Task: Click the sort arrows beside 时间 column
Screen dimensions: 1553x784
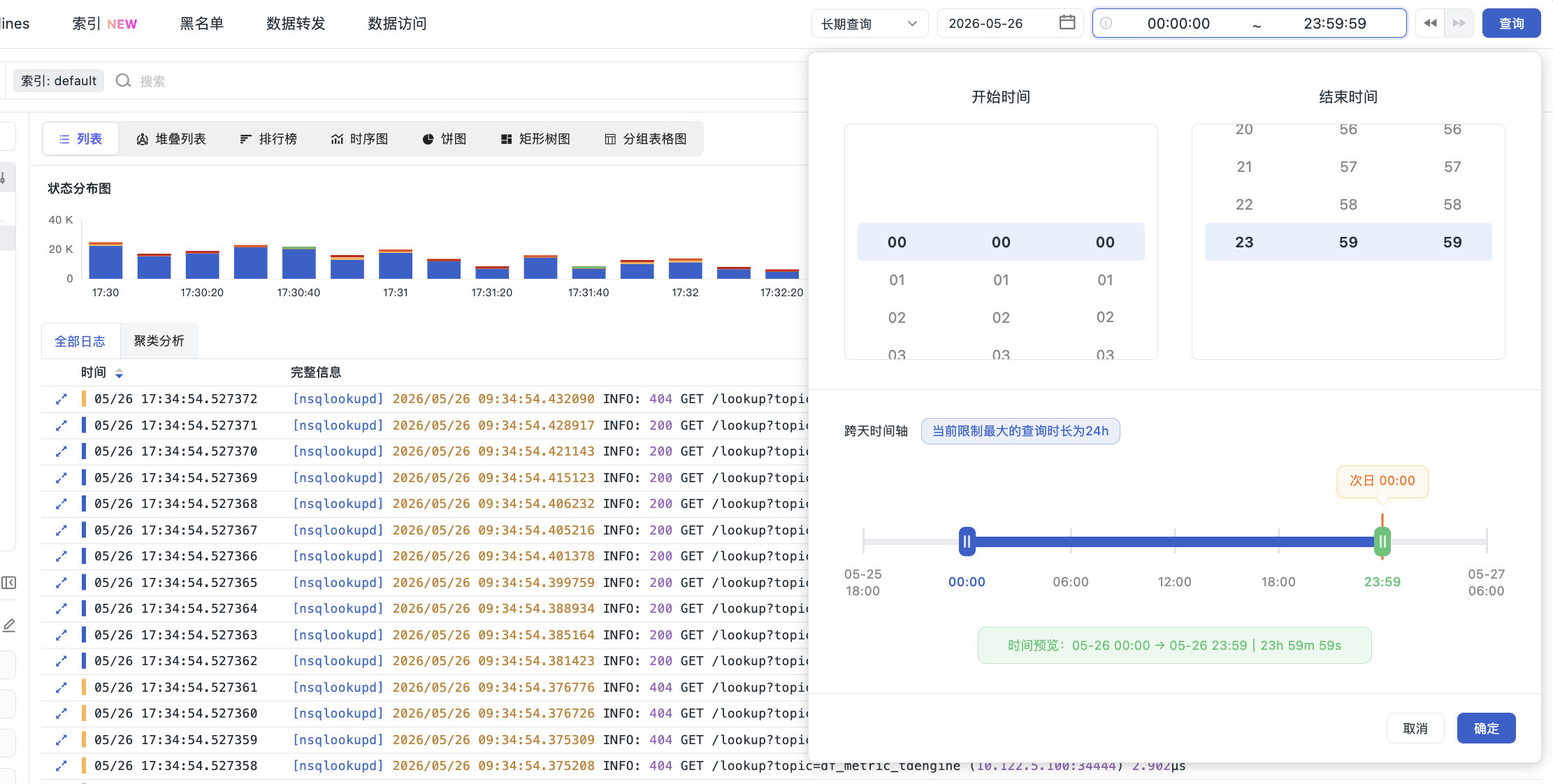Action: click(x=119, y=373)
